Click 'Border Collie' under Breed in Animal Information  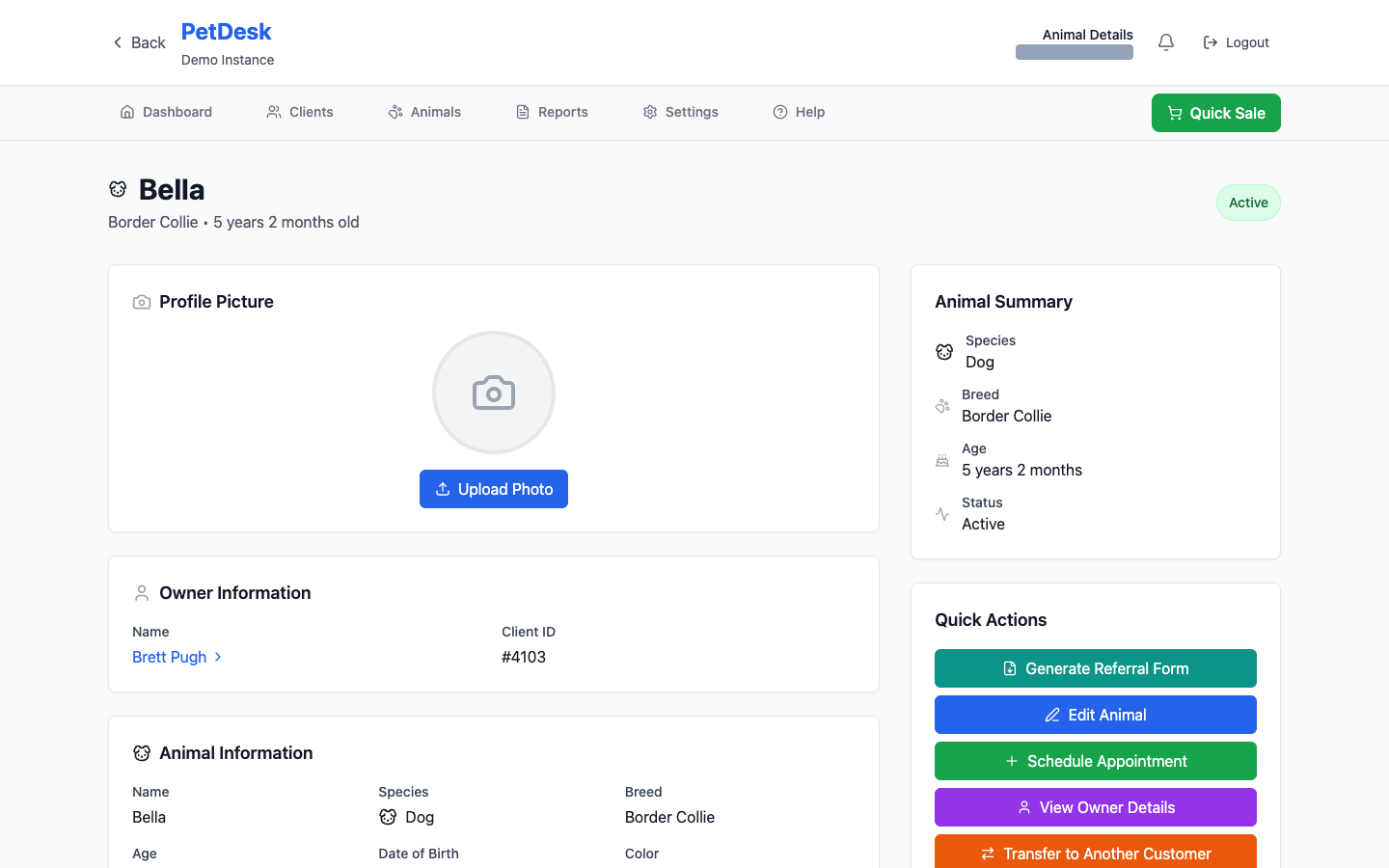(670, 817)
